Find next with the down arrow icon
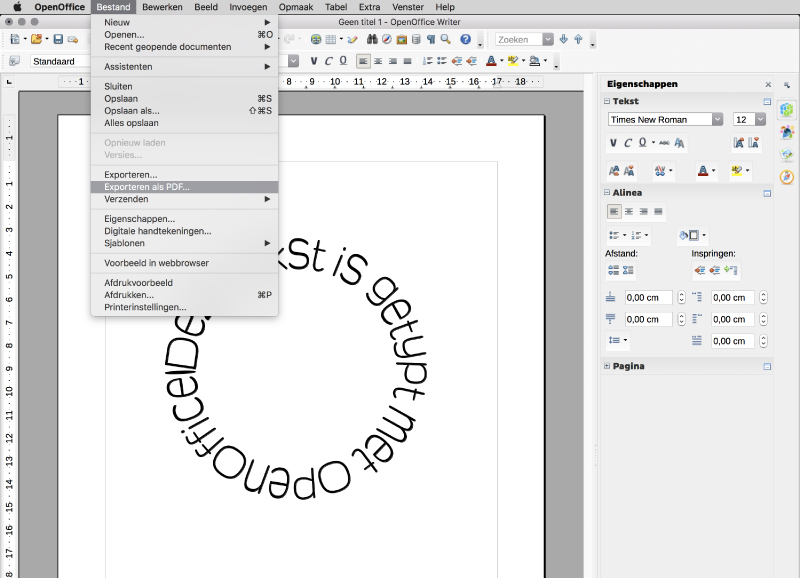This screenshot has height=578, width=800. click(563, 39)
